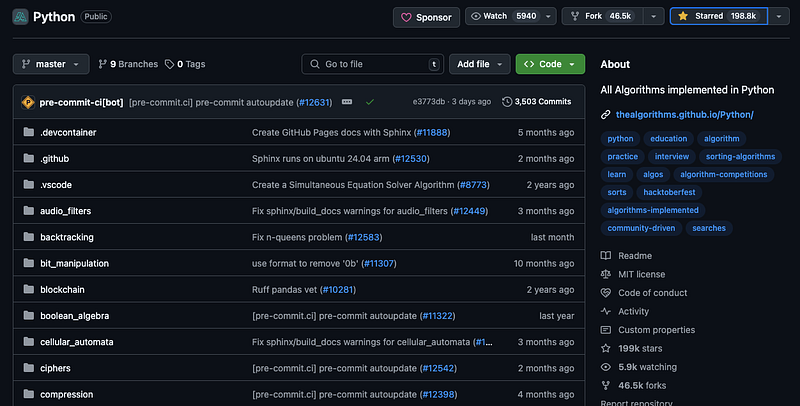This screenshot has height=406, width=800.
Task: Click the folder icon for audio_filters
Action: pyautogui.click(x=29, y=210)
